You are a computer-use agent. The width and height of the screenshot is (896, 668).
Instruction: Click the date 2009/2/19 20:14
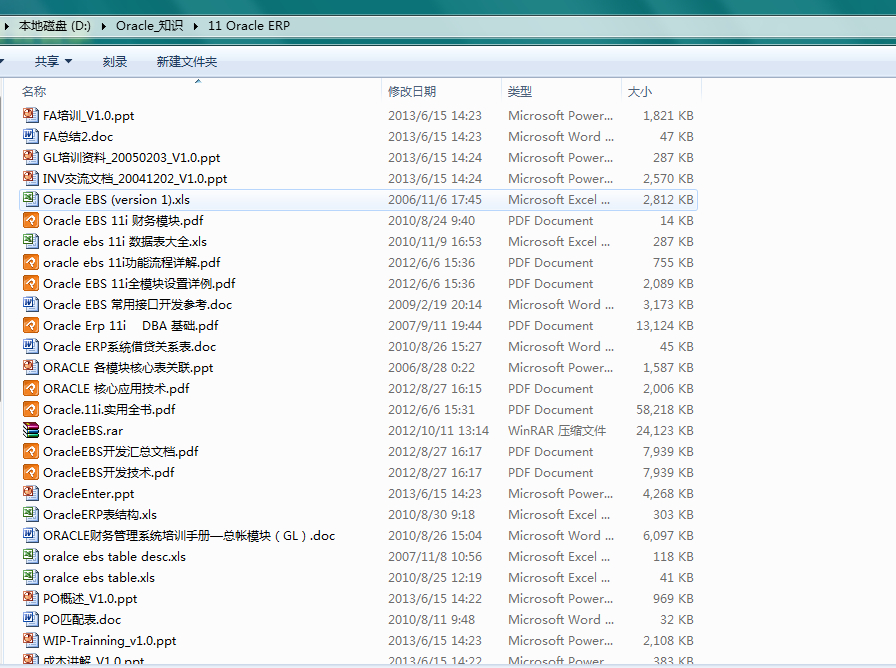tap(435, 305)
